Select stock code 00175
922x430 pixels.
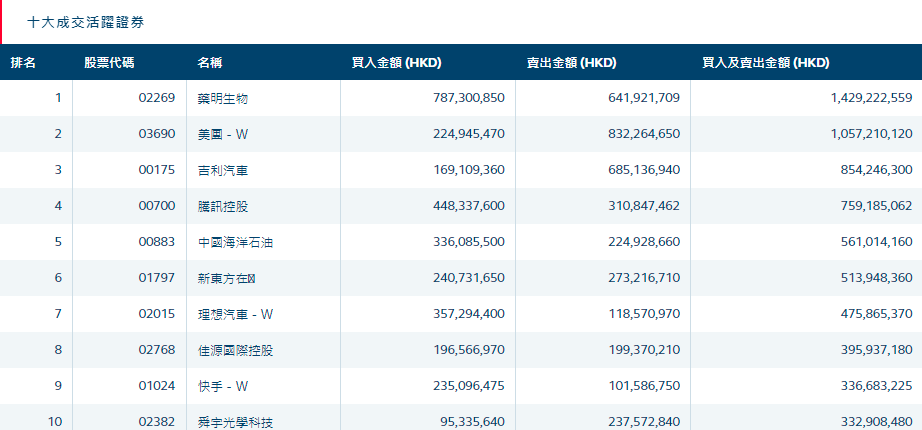(157, 170)
